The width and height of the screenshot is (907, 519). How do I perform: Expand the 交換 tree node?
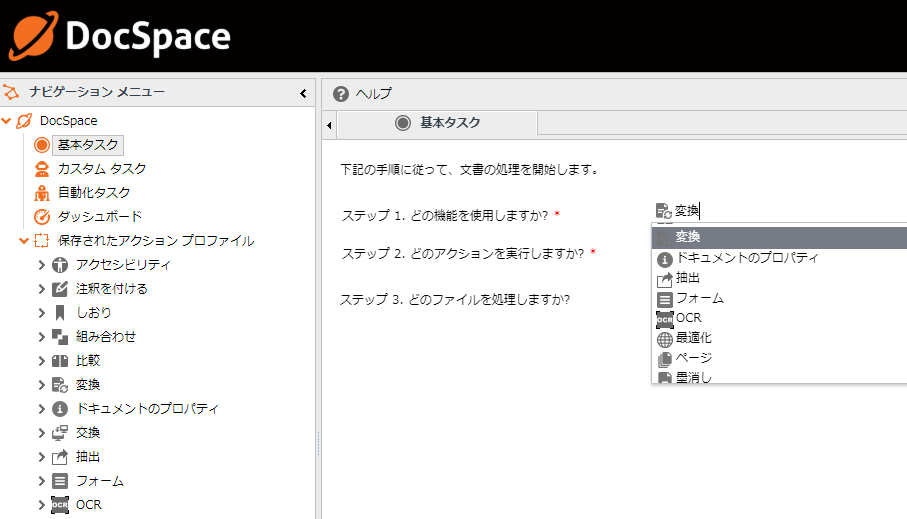42,433
